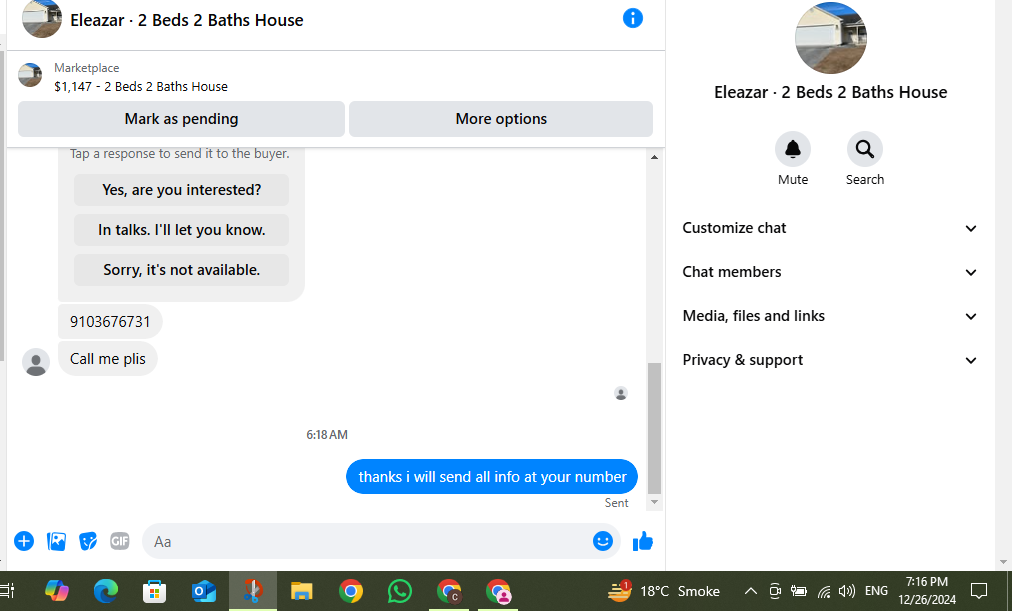Open WhatsApp from the taskbar
The image size is (1012, 611).
pyautogui.click(x=400, y=591)
